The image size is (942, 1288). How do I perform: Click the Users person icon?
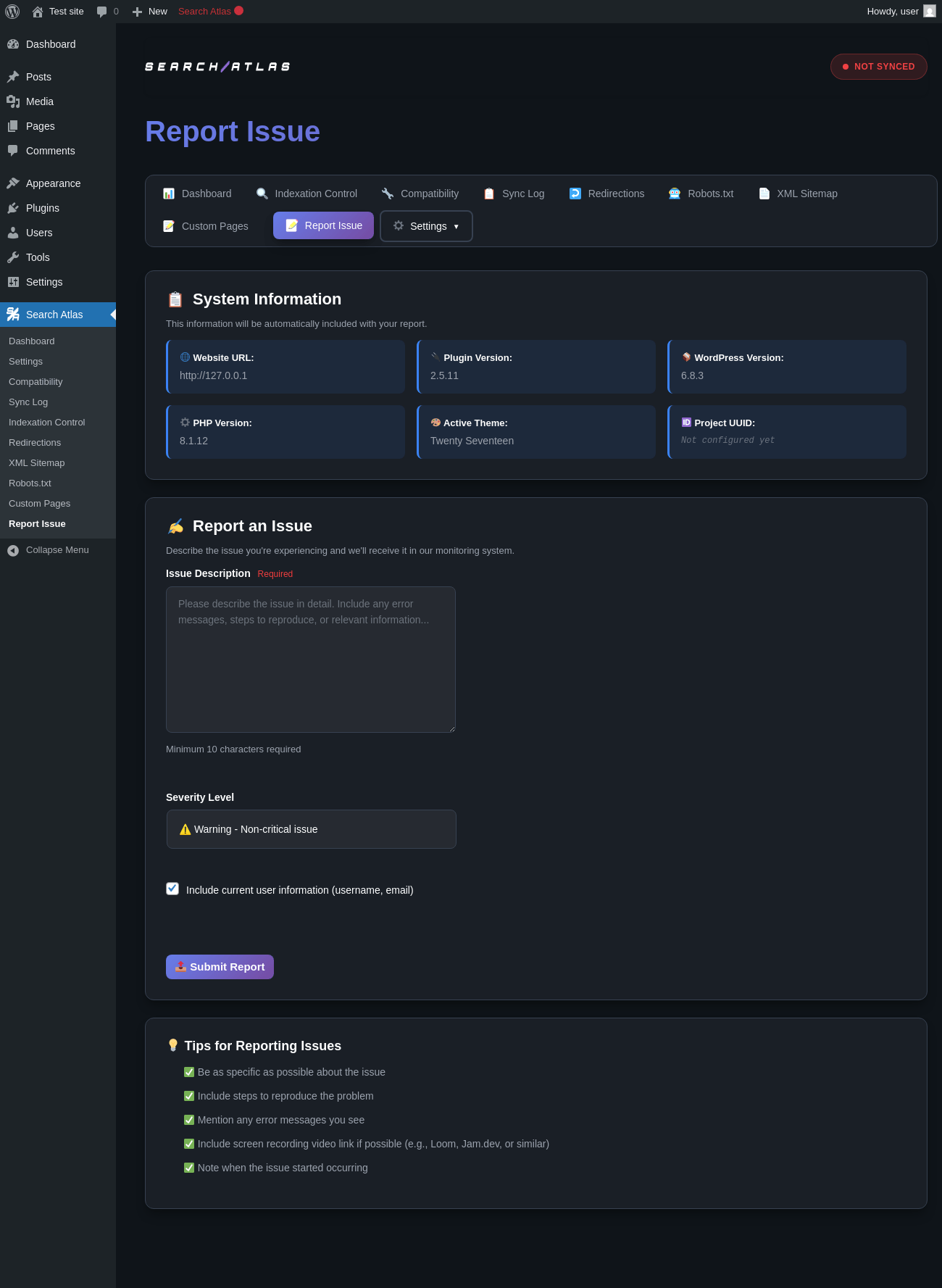[13, 233]
